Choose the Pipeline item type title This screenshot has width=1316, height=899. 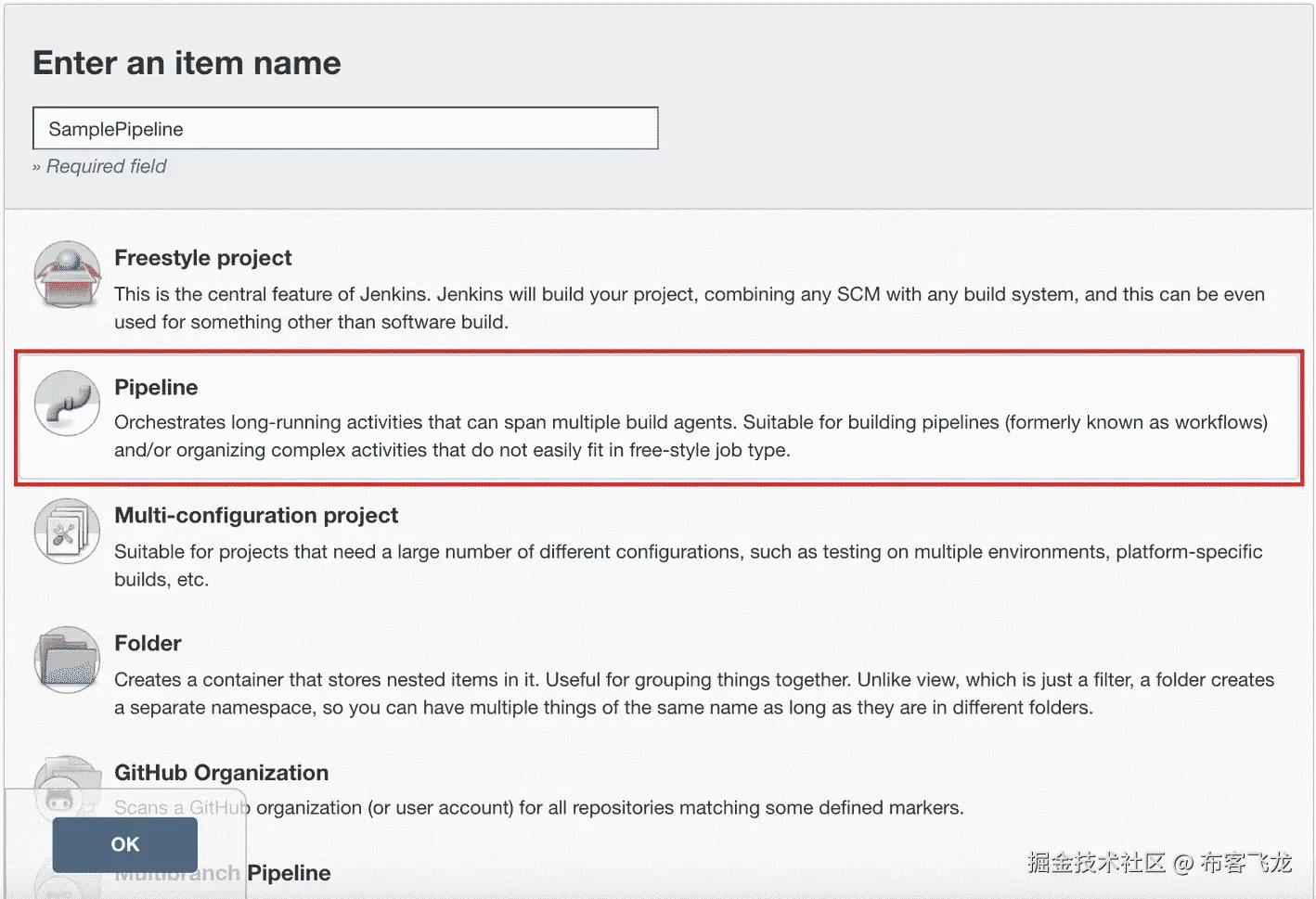[156, 387]
